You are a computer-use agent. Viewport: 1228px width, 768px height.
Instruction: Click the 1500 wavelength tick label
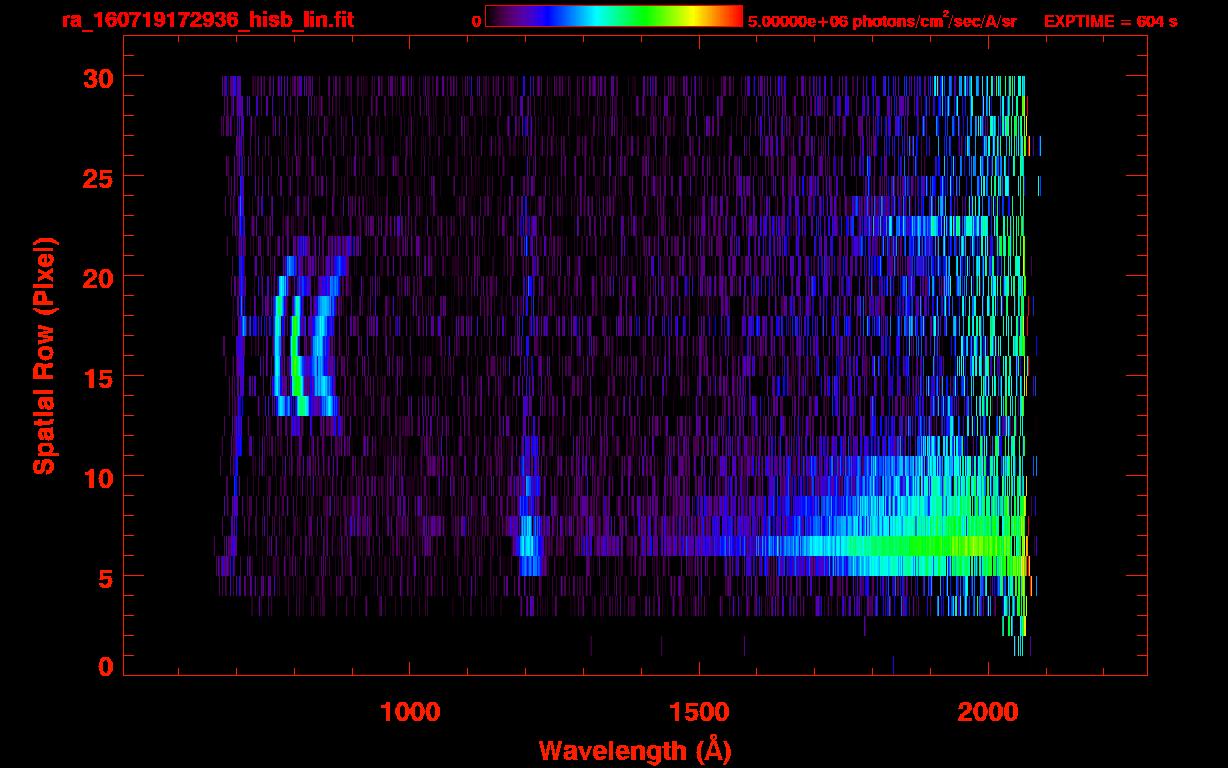pyautogui.click(x=699, y=712)
